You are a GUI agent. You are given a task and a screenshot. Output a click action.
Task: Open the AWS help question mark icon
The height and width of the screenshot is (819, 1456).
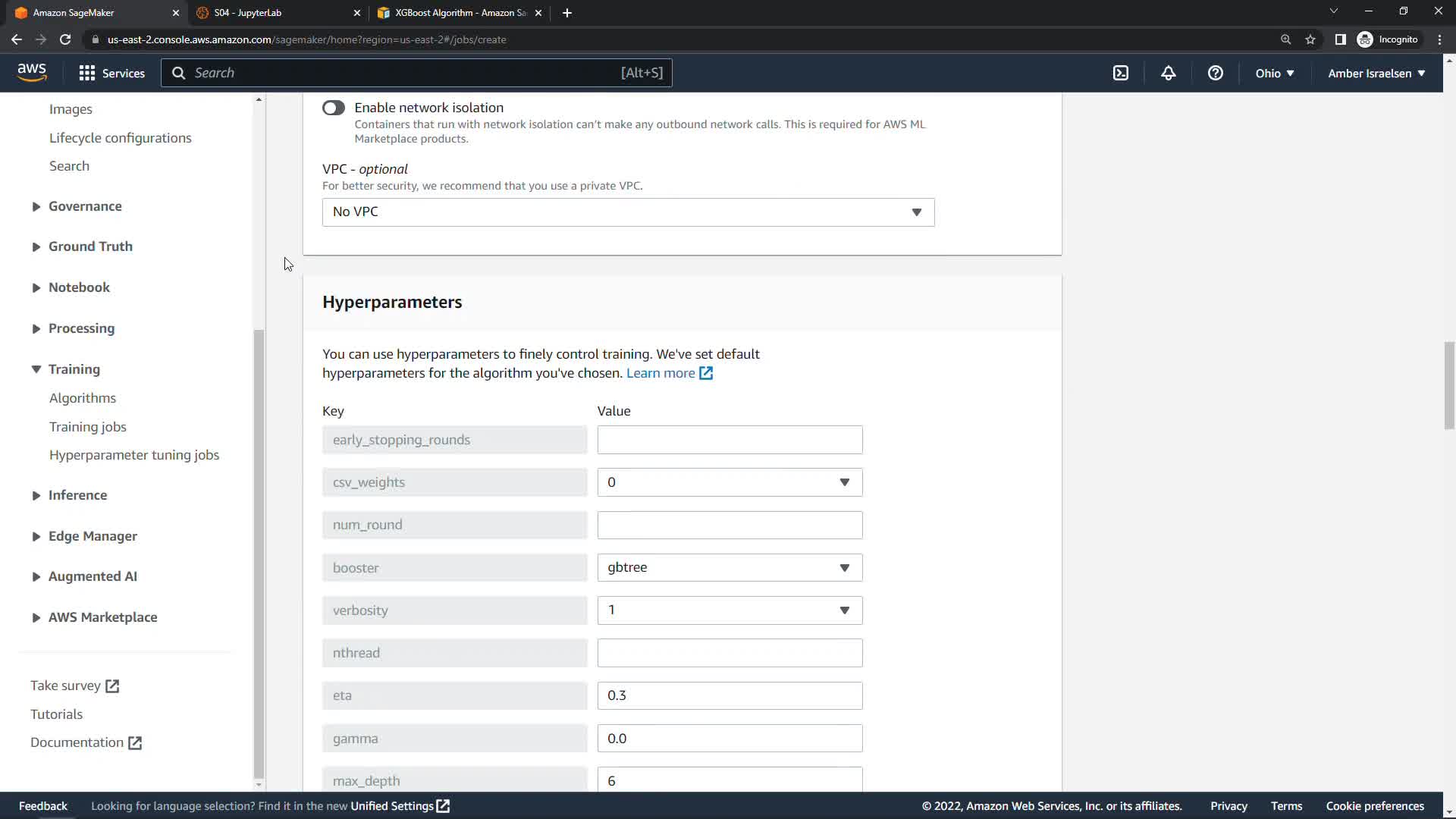1215,73
